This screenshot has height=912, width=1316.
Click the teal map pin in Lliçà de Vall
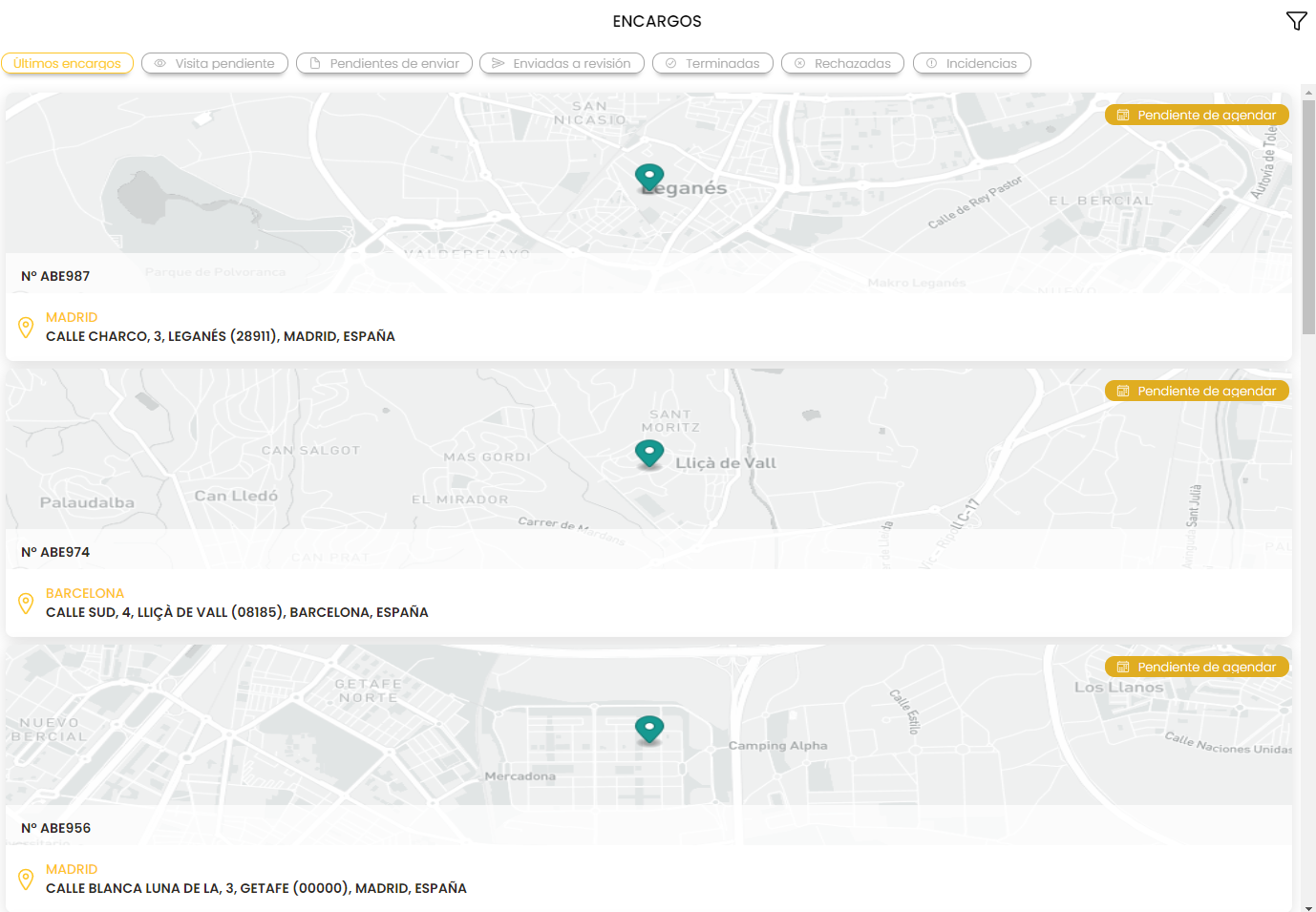point(649,453)
